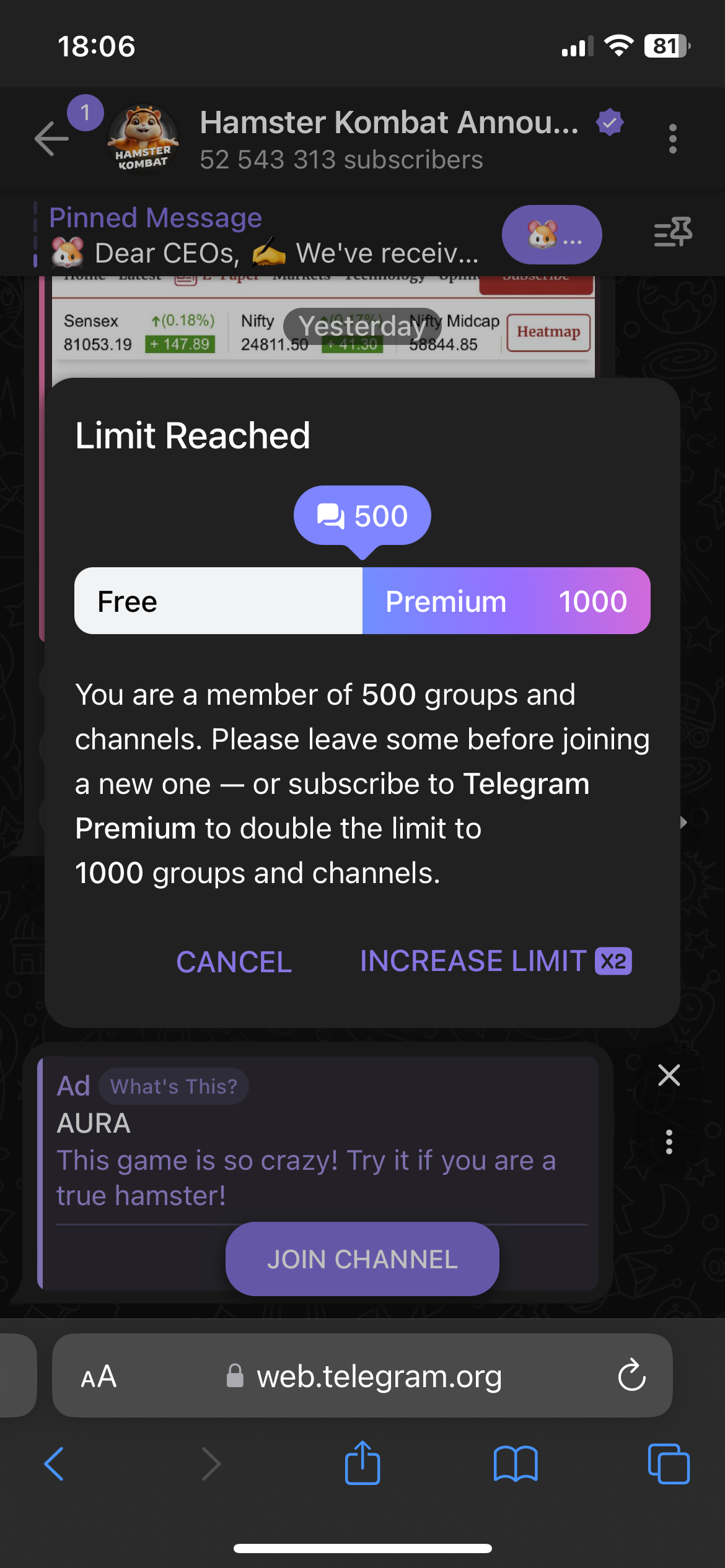725x1568 pixels.
Task: Tap the web.telegram.org address field
Action: (x=379, y=1376)
